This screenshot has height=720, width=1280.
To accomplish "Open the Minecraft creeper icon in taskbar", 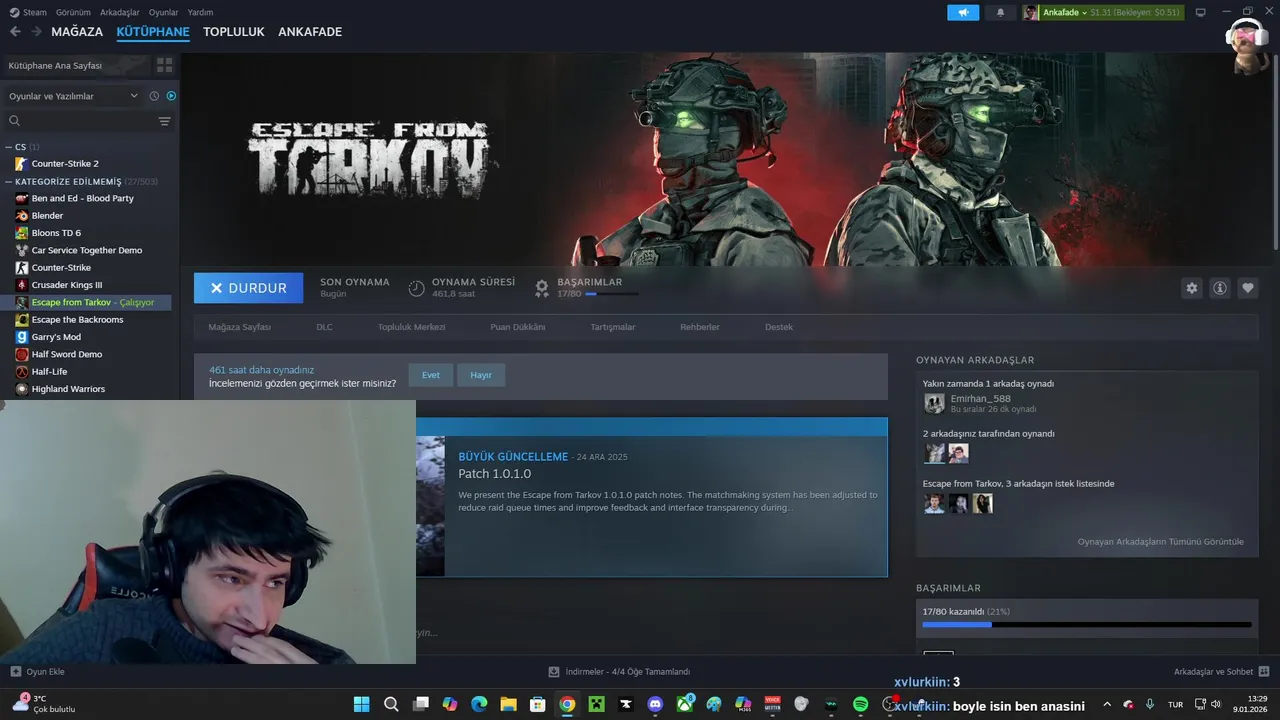I will point(596,704).
